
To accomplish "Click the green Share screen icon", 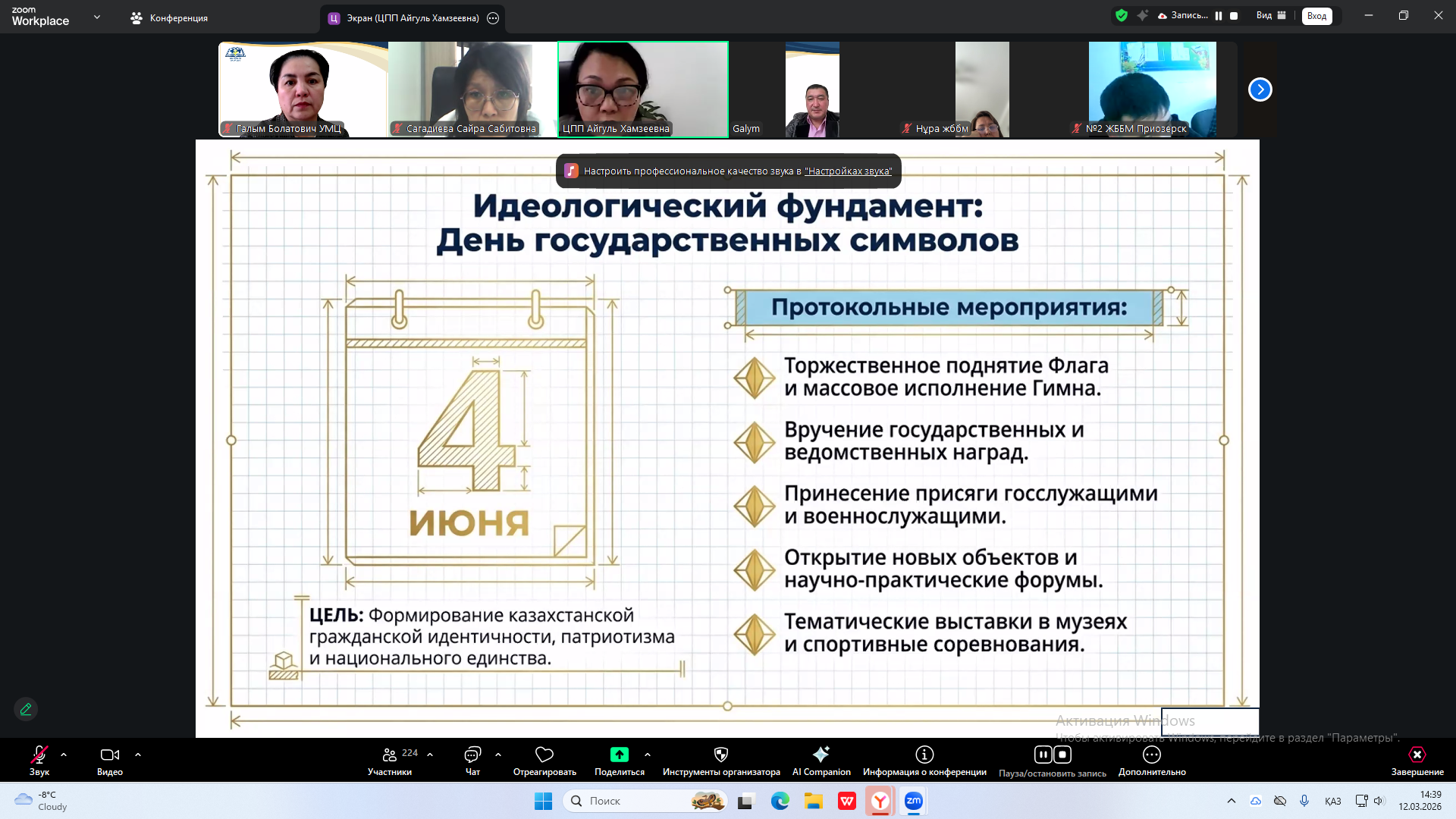I will [x=620, y=755].
